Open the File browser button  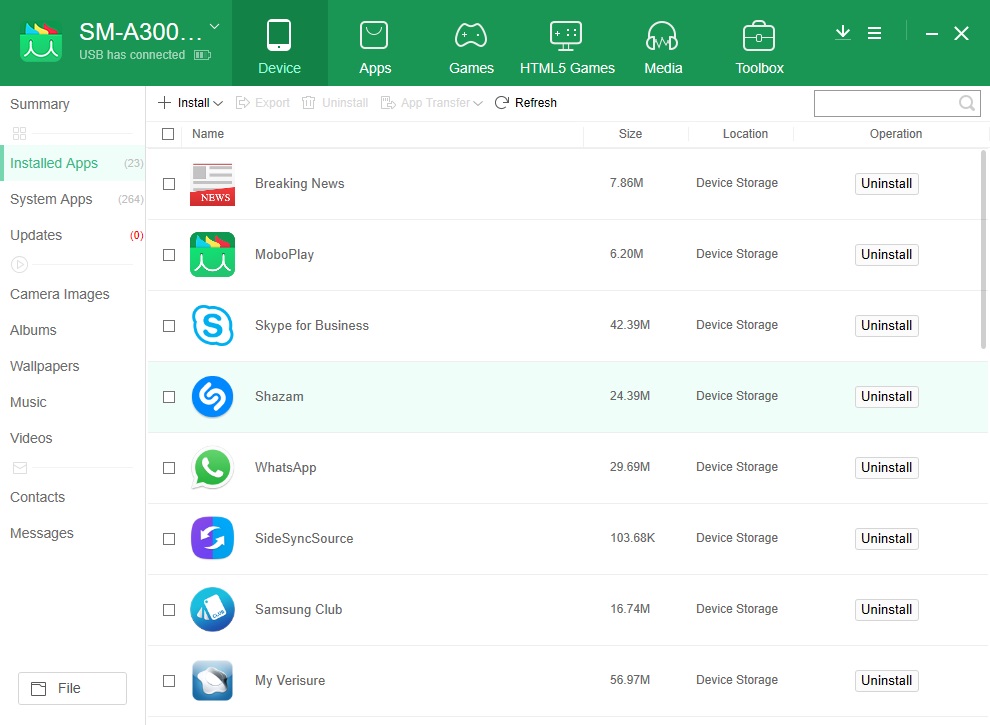pyautogui.click(x=72, y=688)
